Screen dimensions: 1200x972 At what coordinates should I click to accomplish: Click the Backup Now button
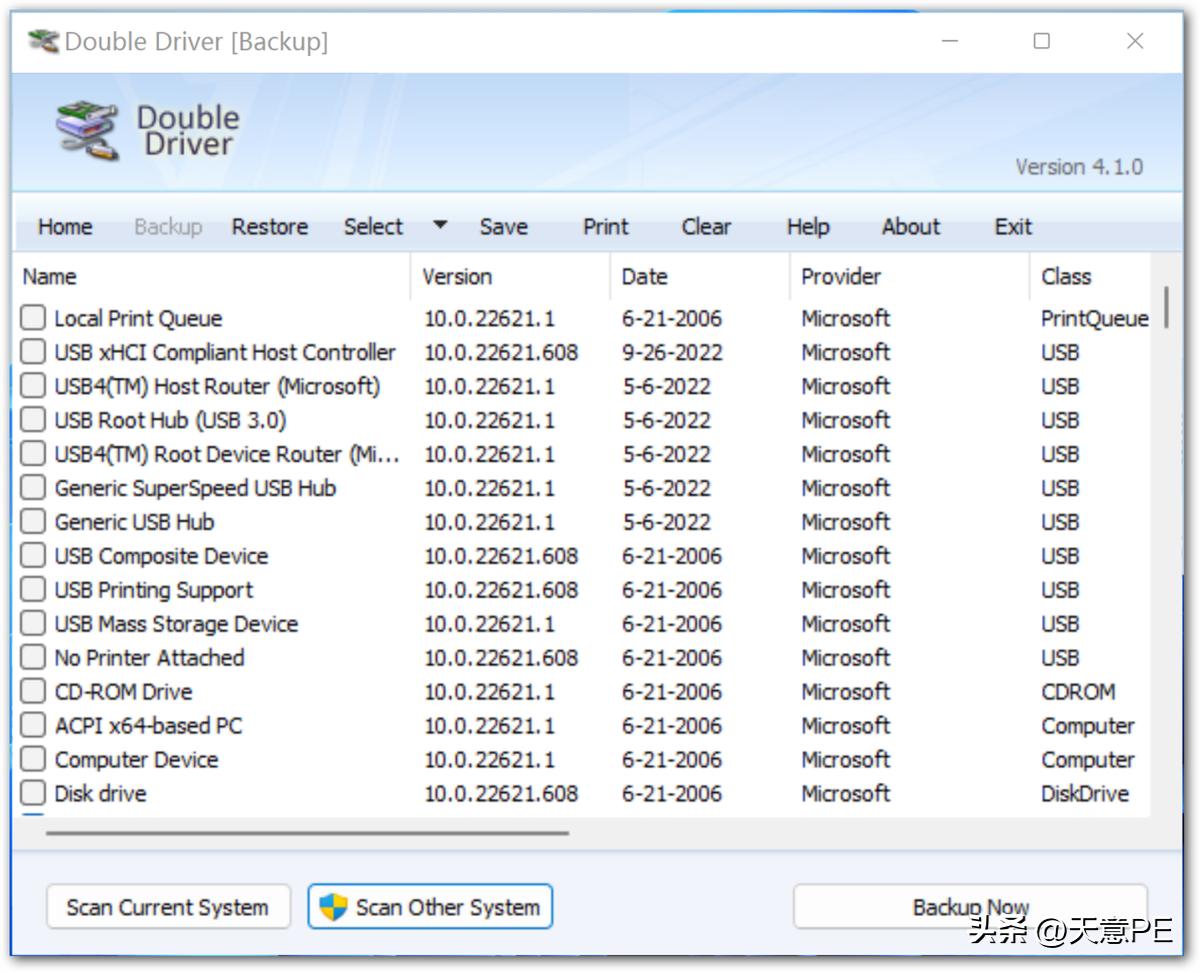point(969,906)
